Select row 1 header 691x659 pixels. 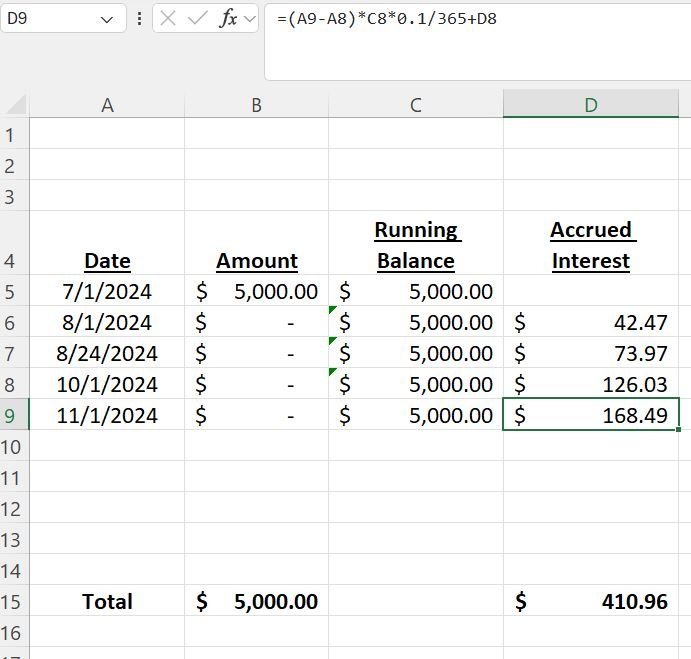(14, 134)
